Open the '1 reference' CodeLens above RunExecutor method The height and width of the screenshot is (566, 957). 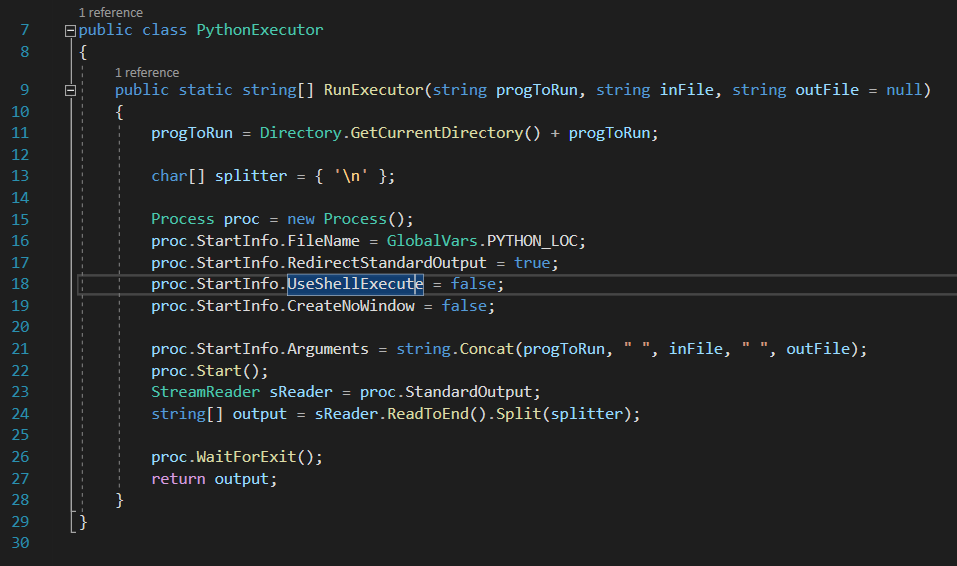[147, 72]
